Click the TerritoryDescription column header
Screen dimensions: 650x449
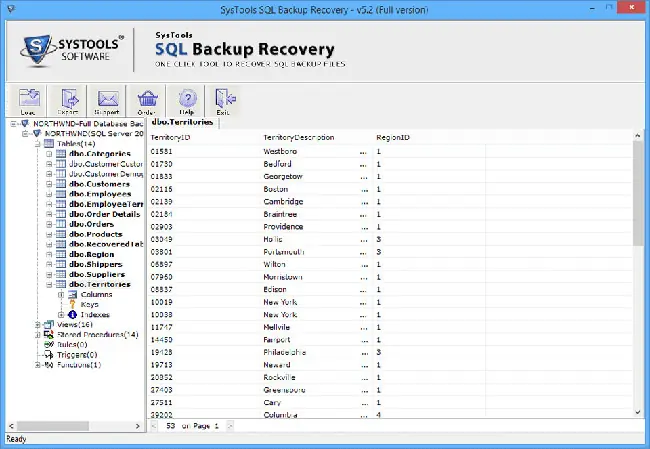(298, 137)
